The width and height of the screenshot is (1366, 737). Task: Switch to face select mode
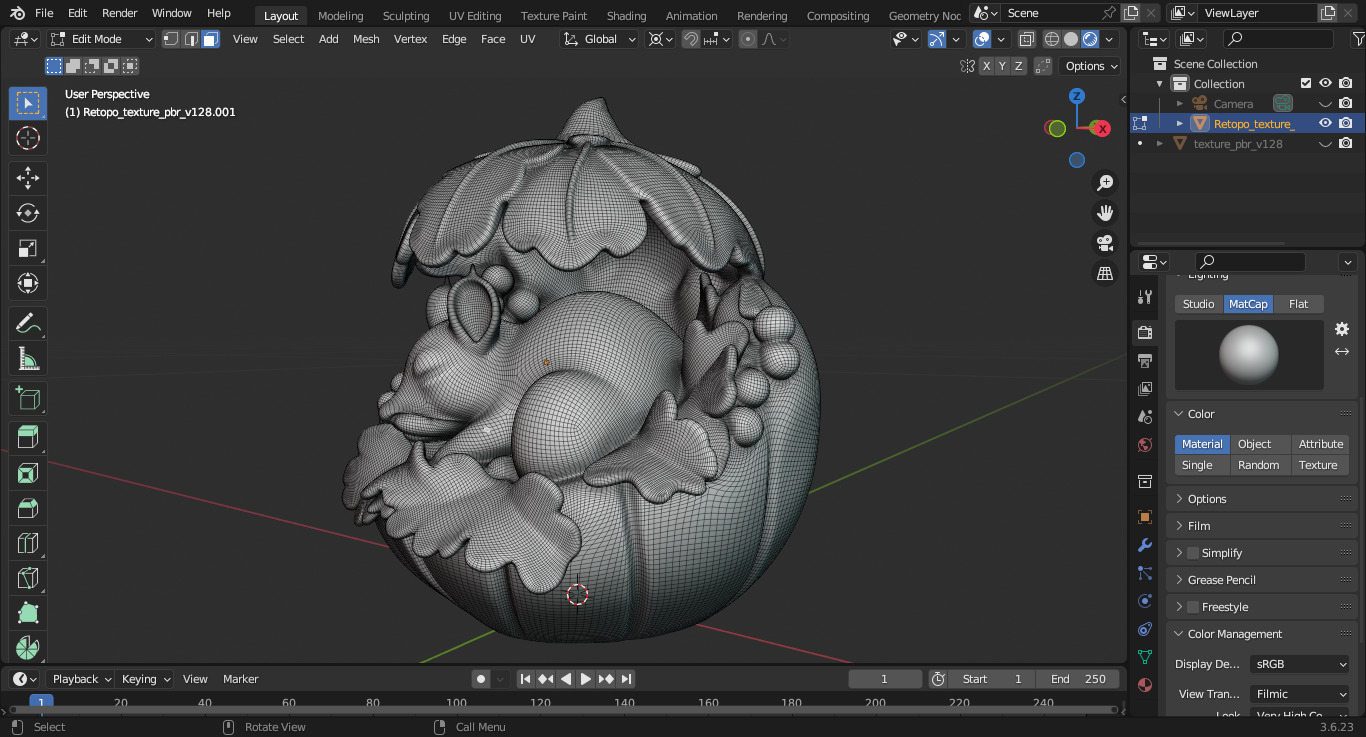[x=210, y=39]
